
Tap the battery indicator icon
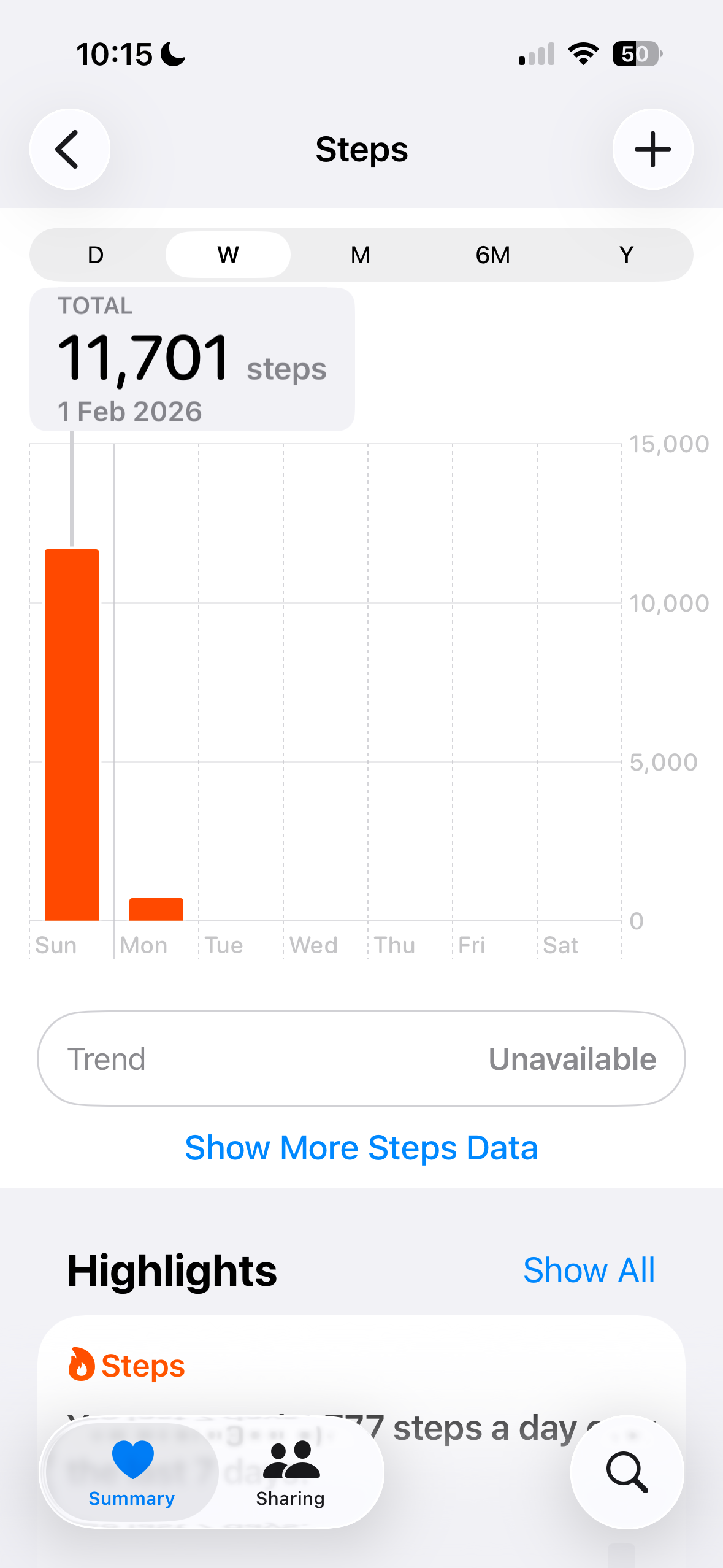pyautogui.click(x=637, y=54)
